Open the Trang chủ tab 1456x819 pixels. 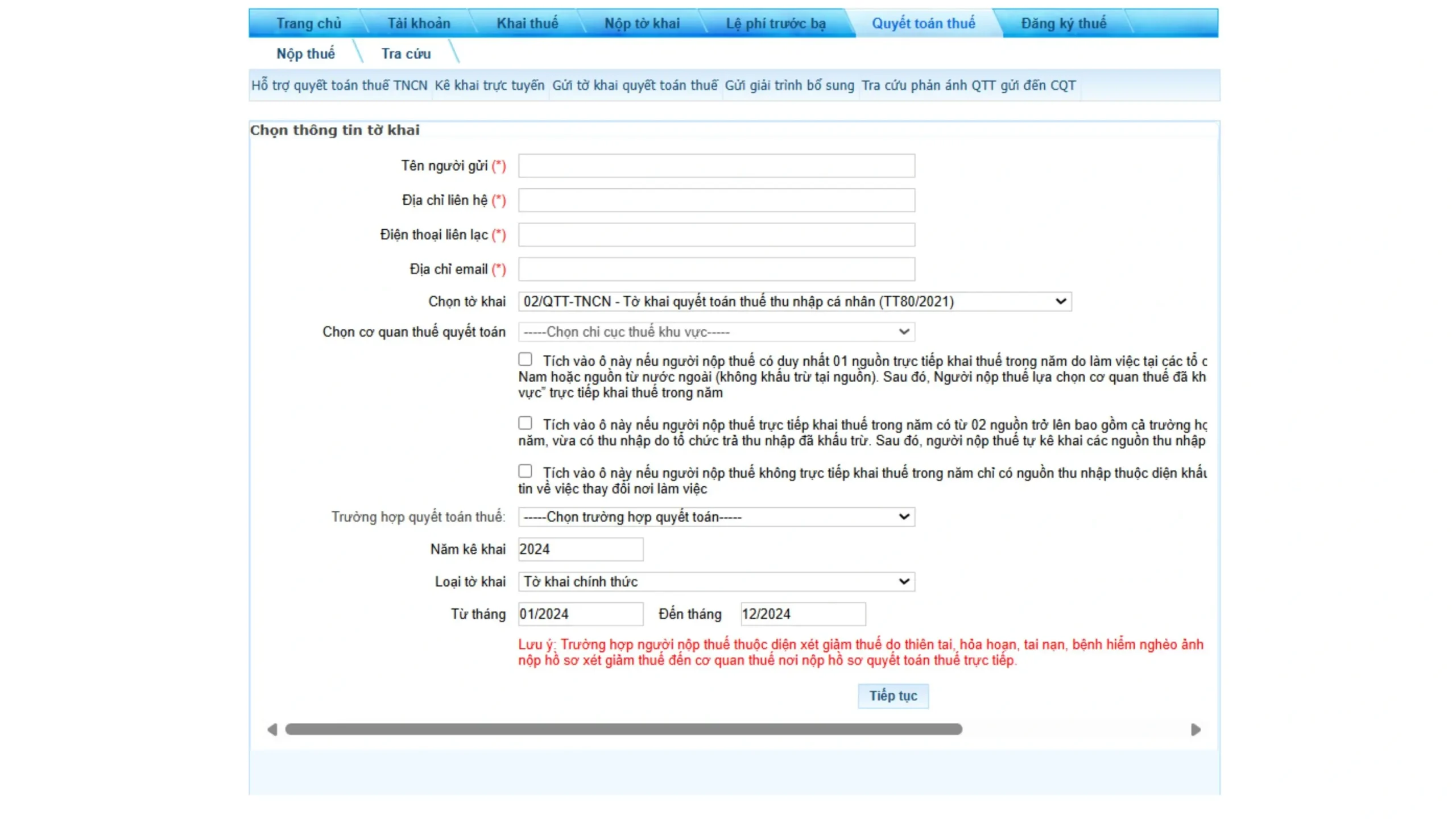pos(308,23)
